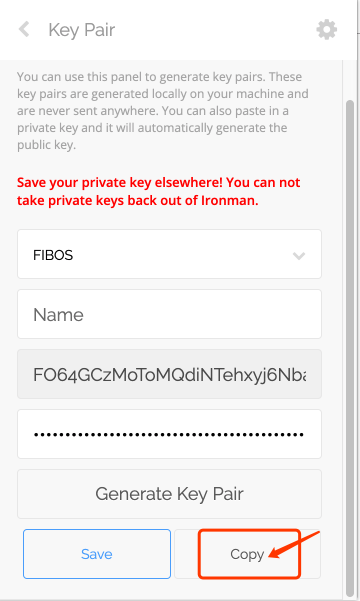Click the Generate Key Pair button
The image size is (360, 601).
coord(169,494)
